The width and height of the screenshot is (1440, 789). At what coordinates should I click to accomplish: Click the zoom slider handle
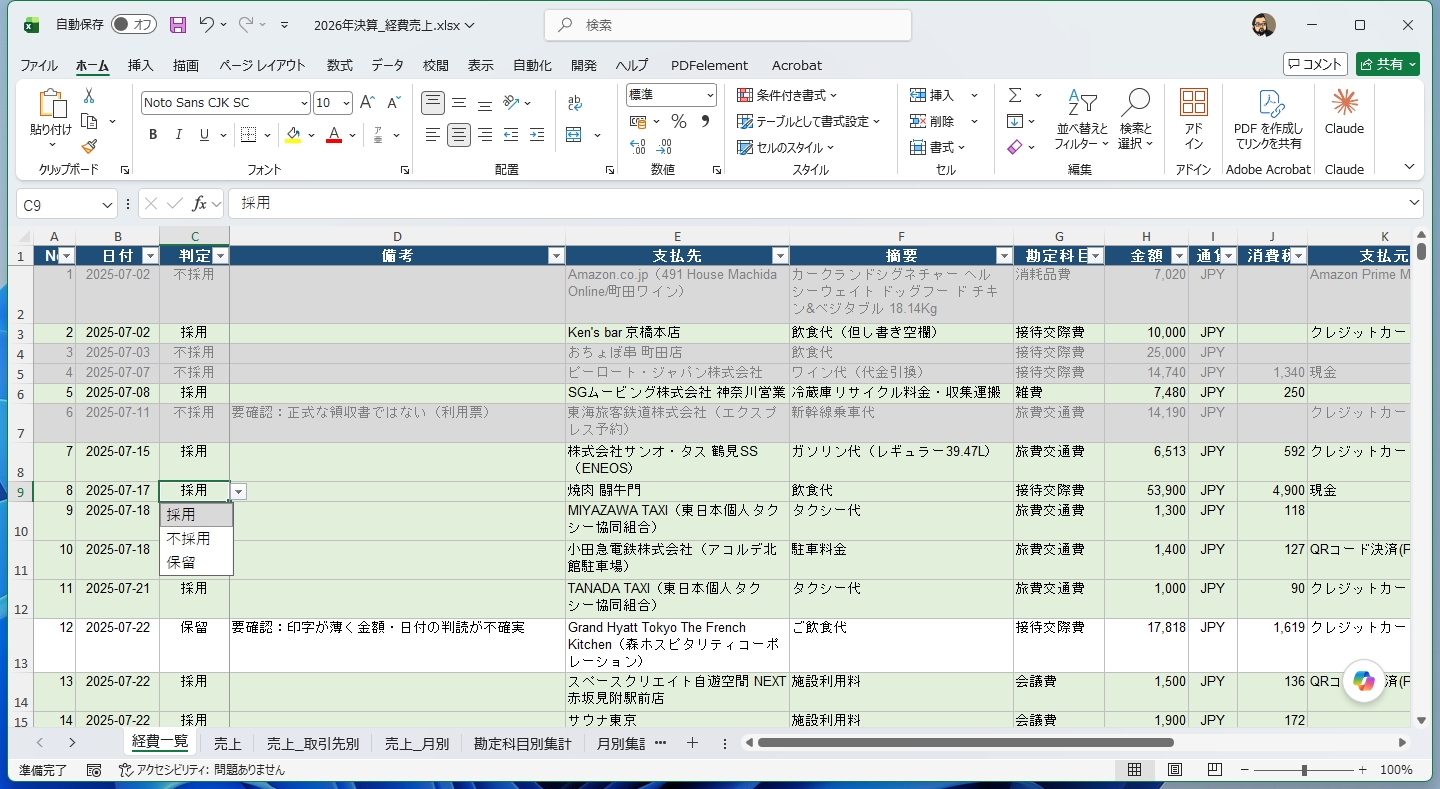coord(1304,770)
